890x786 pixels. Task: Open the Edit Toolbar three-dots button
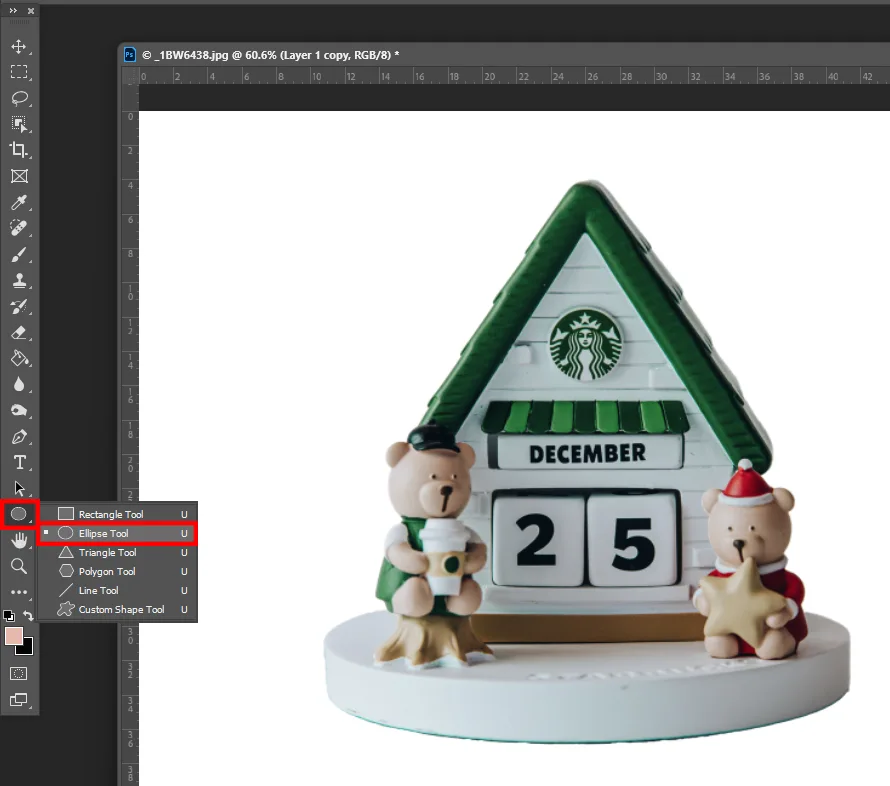19,592
